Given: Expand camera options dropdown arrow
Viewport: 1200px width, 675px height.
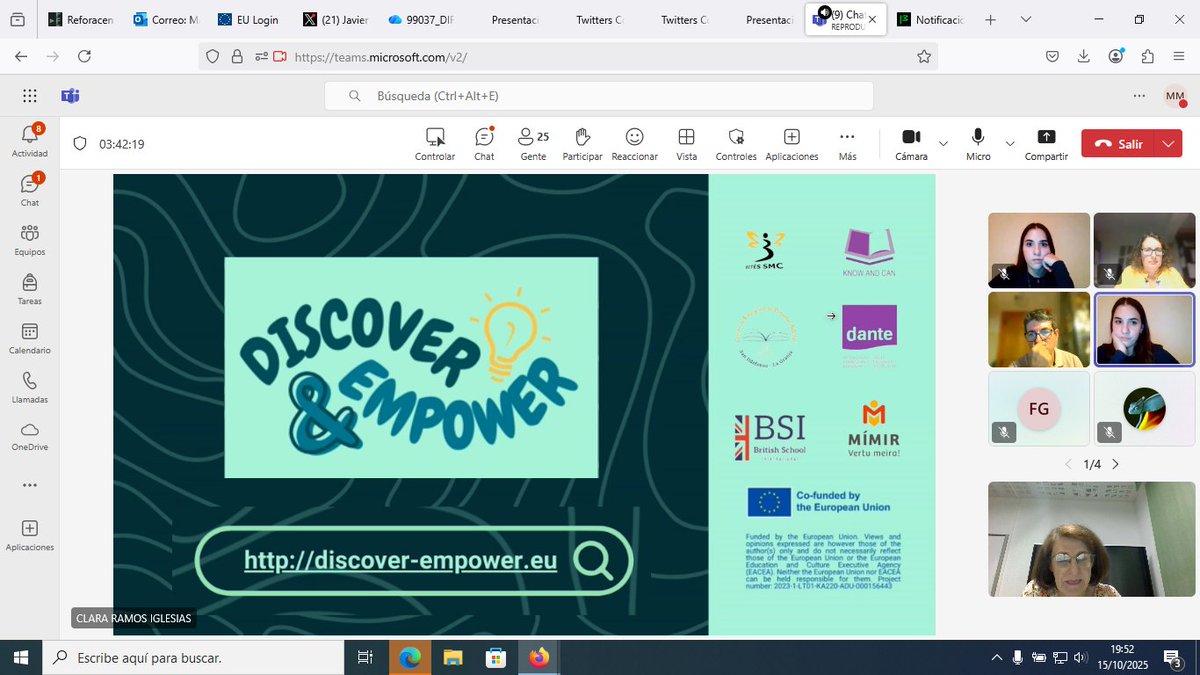Looking at the screenshot, I should 943,143.
